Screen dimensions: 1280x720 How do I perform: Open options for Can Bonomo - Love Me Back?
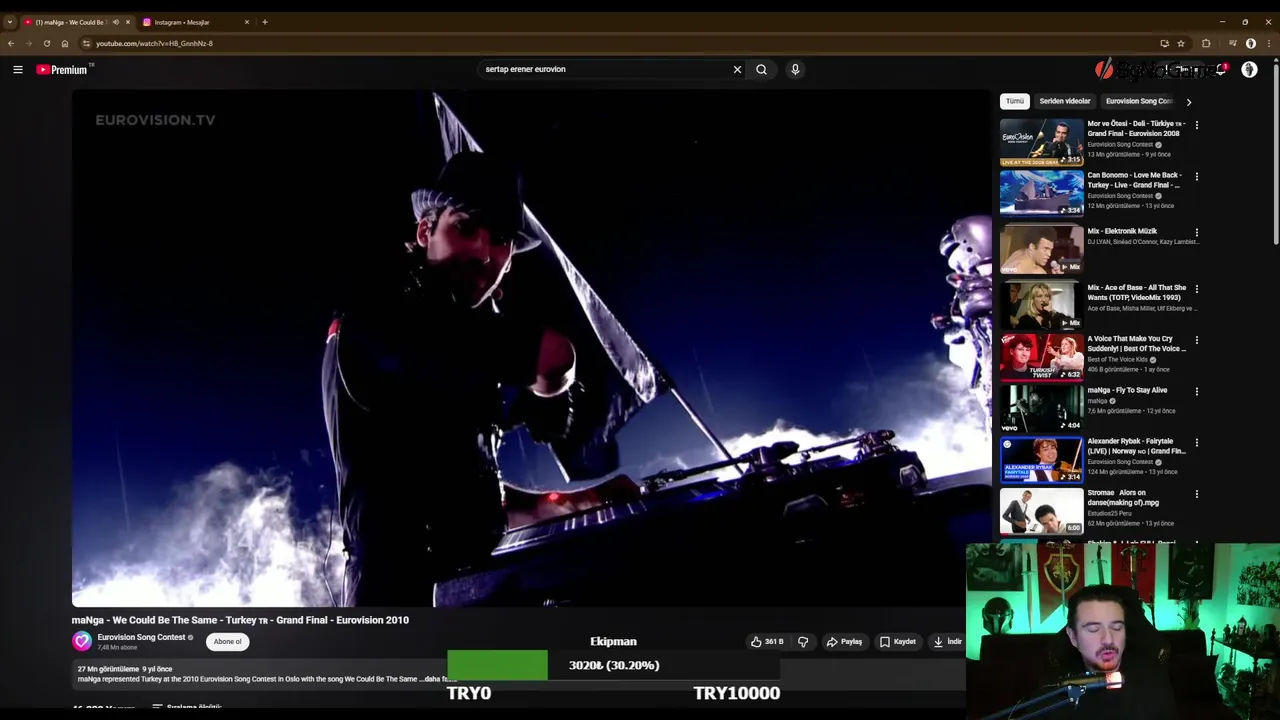click(x=1196, y=176)
